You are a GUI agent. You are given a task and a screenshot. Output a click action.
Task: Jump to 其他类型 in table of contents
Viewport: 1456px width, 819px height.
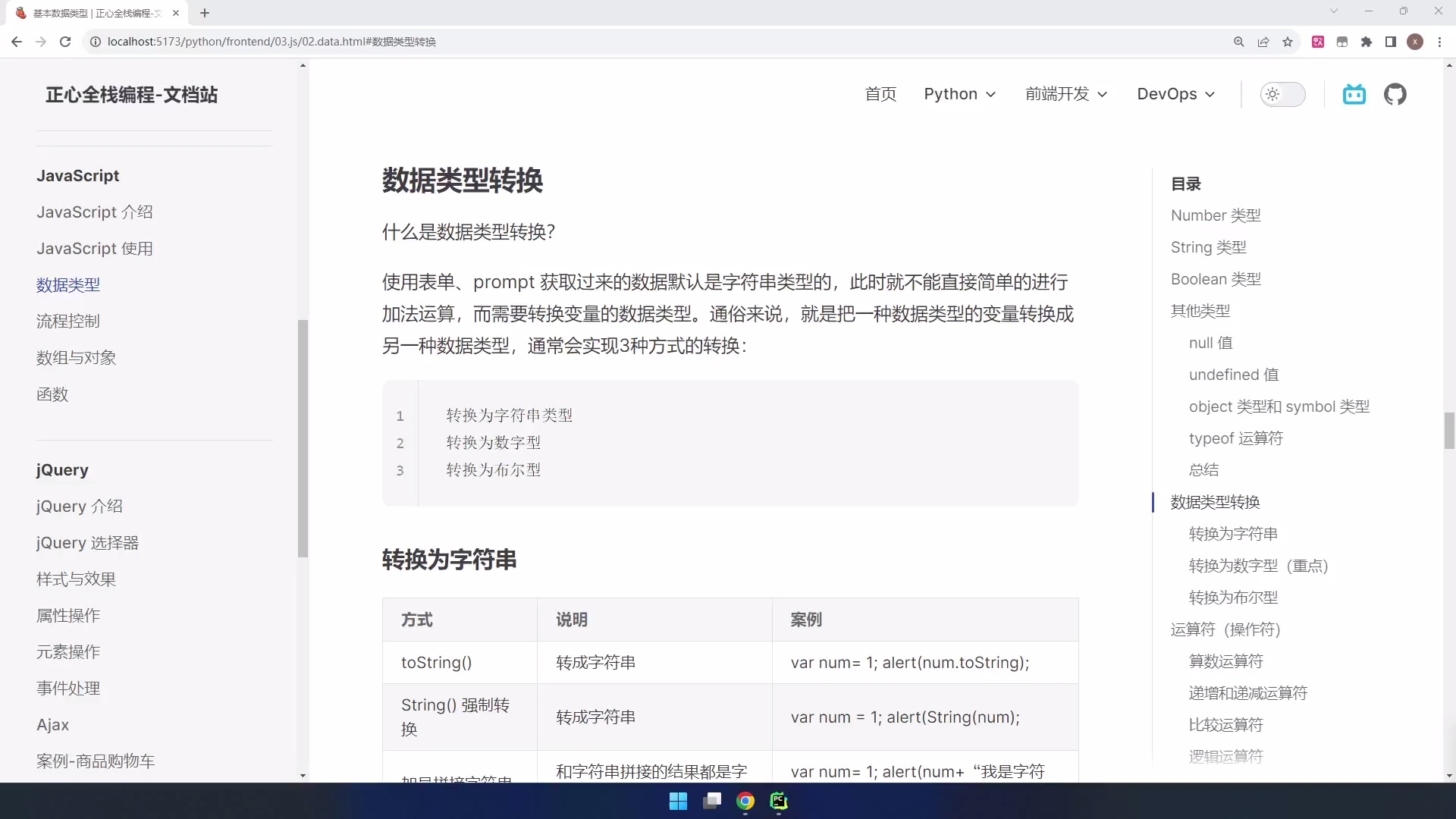tap(1200, 311)
